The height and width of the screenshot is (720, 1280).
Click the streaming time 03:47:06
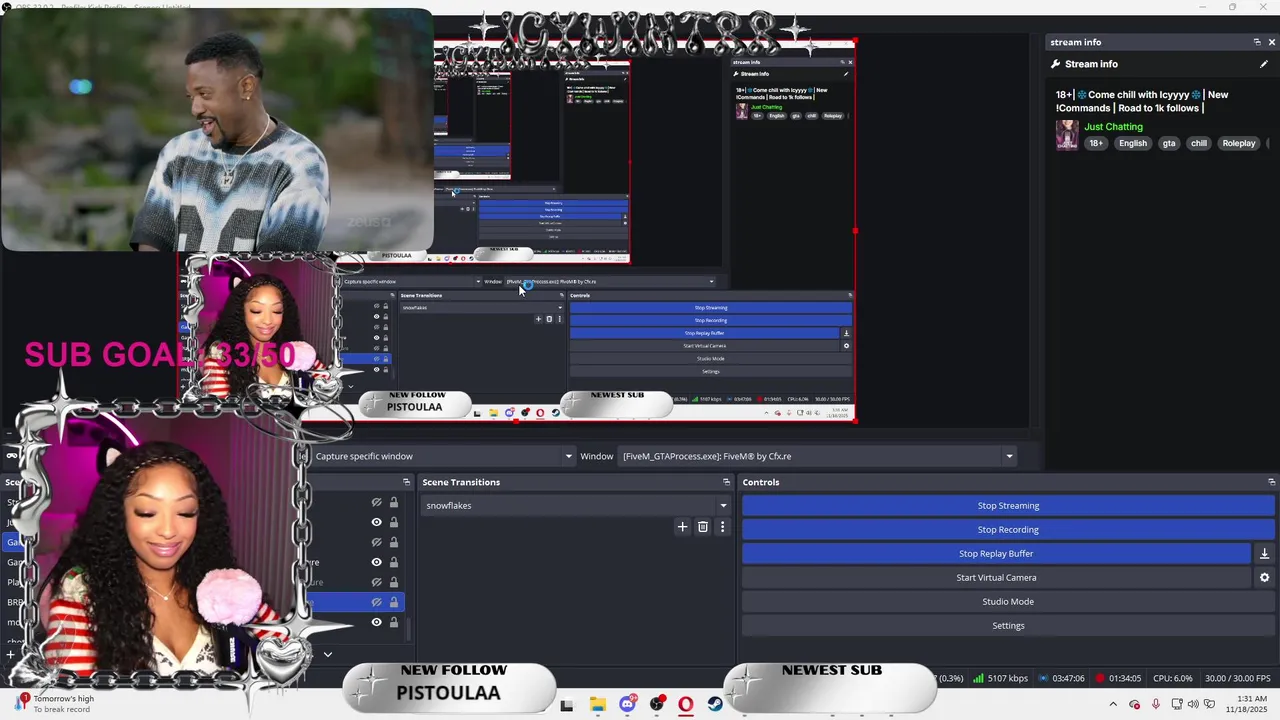coord(1062,678)
